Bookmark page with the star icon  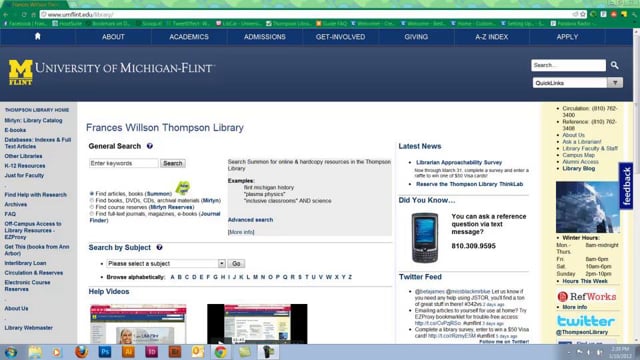(583, 14)
